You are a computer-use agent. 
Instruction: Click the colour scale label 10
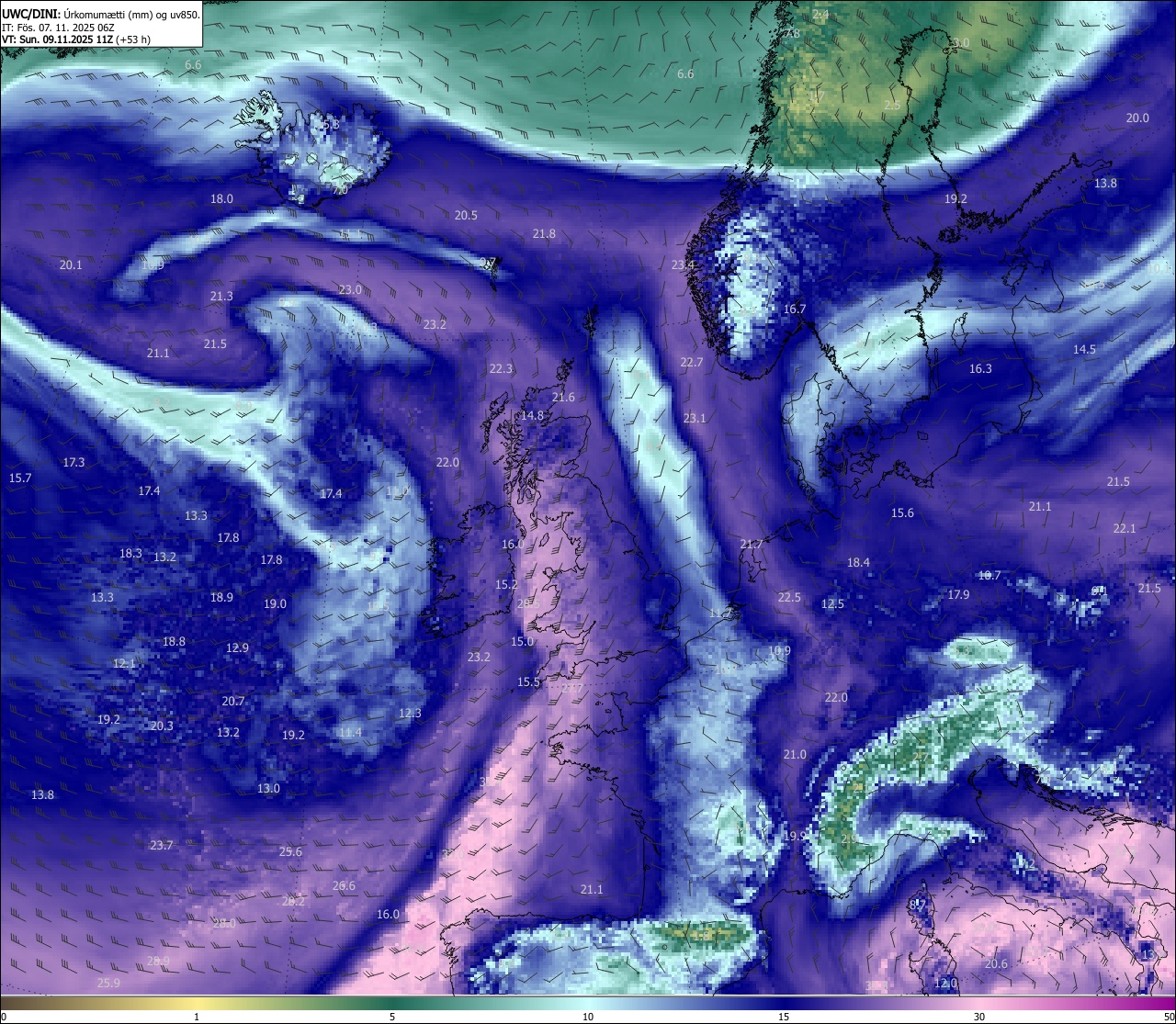pyautogui.click(x=588, y=1017)
